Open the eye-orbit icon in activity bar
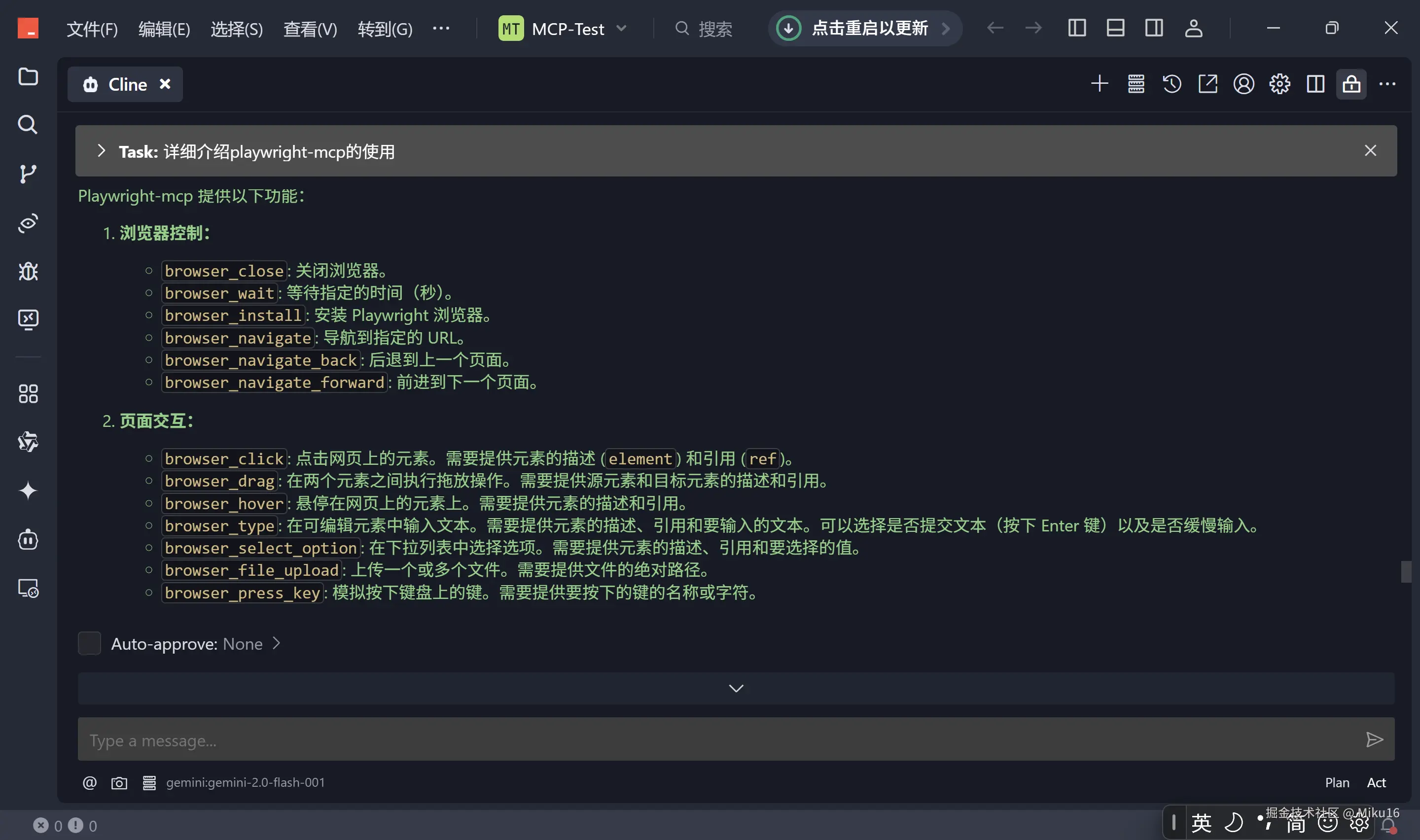Image resolution: width=1420 pixels, height=840 pixels. (x=28, y=223)
